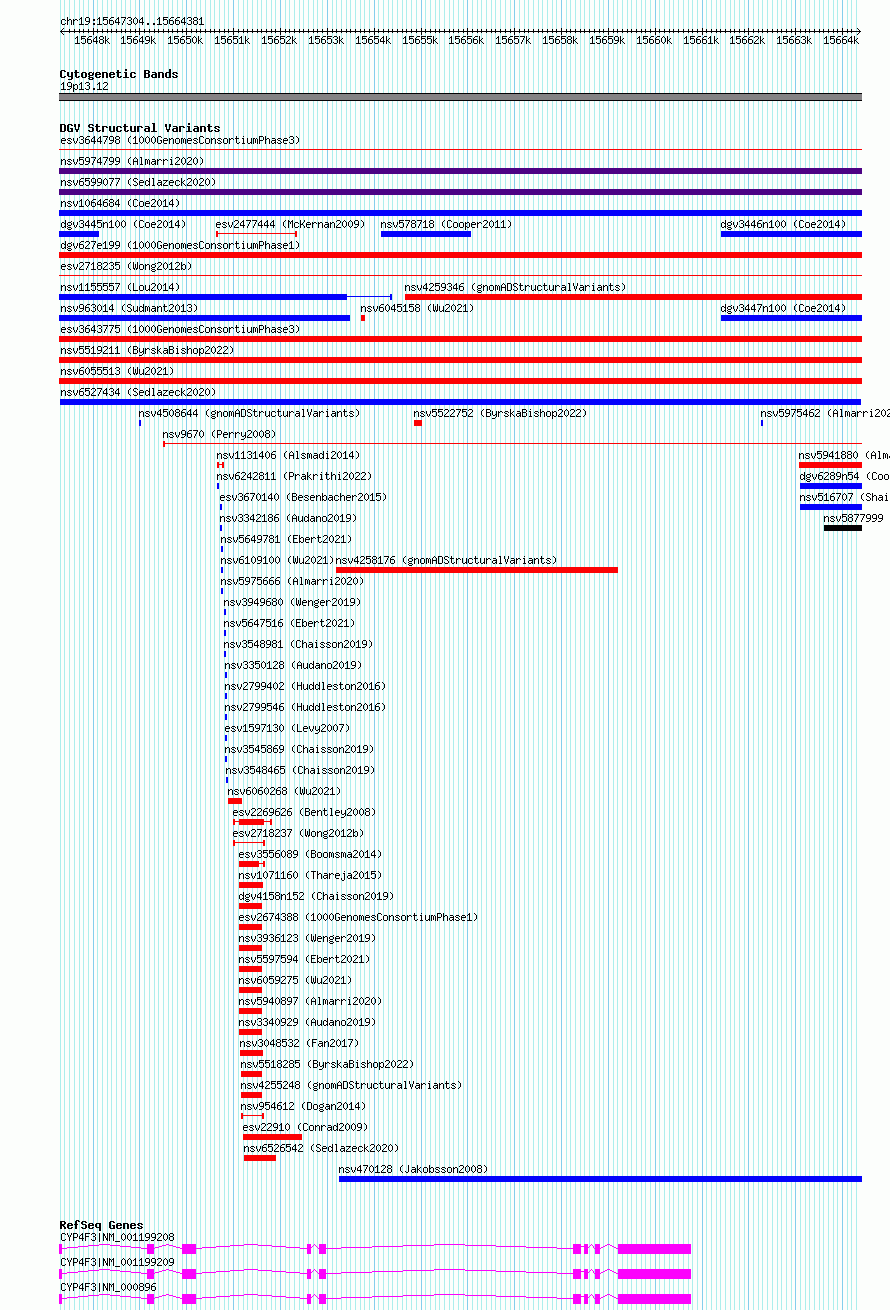Select the red nsv4258176 variant bar

point(477,570)
